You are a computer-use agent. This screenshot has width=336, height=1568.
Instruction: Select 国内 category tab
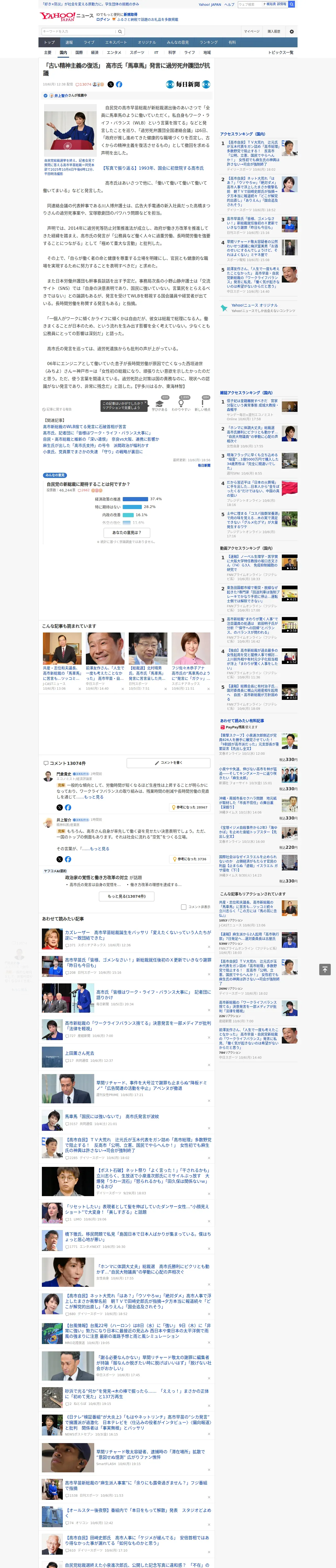63,52
